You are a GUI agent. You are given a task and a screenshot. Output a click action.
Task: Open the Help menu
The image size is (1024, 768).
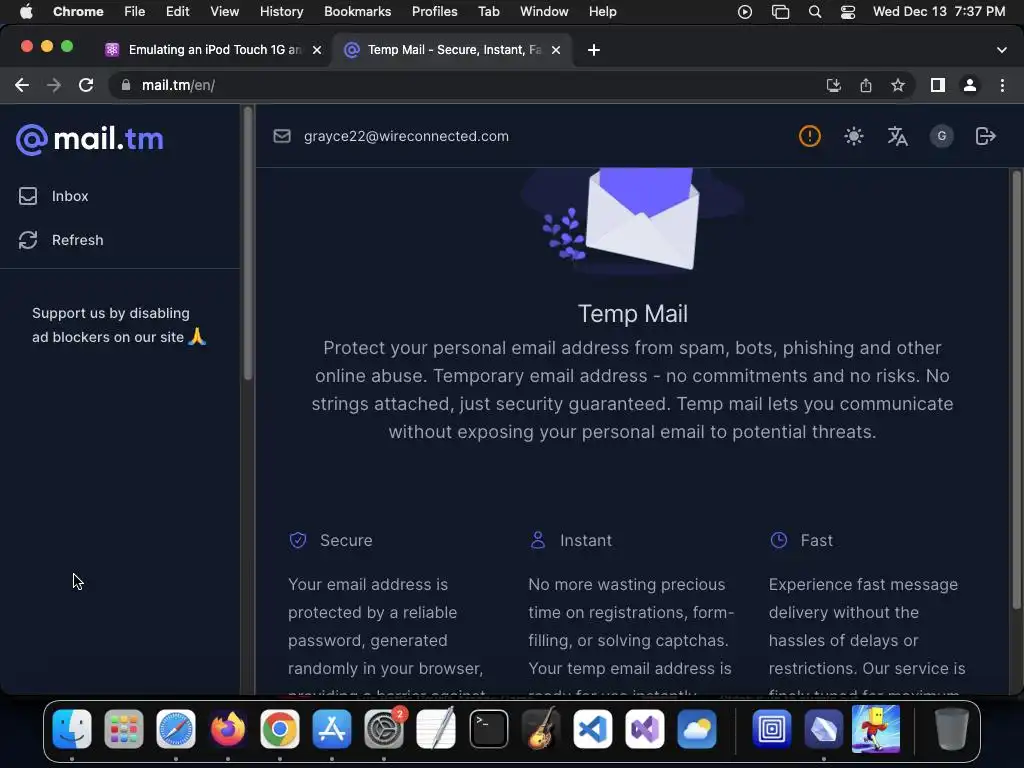point(602,12)
